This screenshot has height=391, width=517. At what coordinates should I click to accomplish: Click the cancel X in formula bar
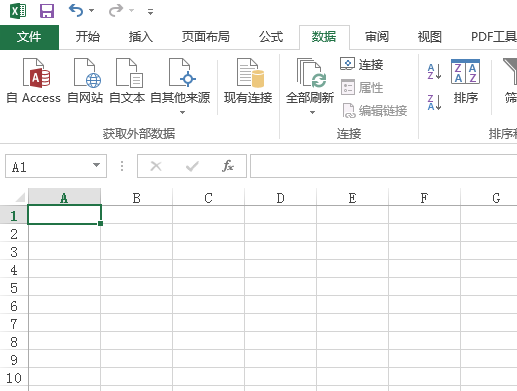[x=156, y=166]
